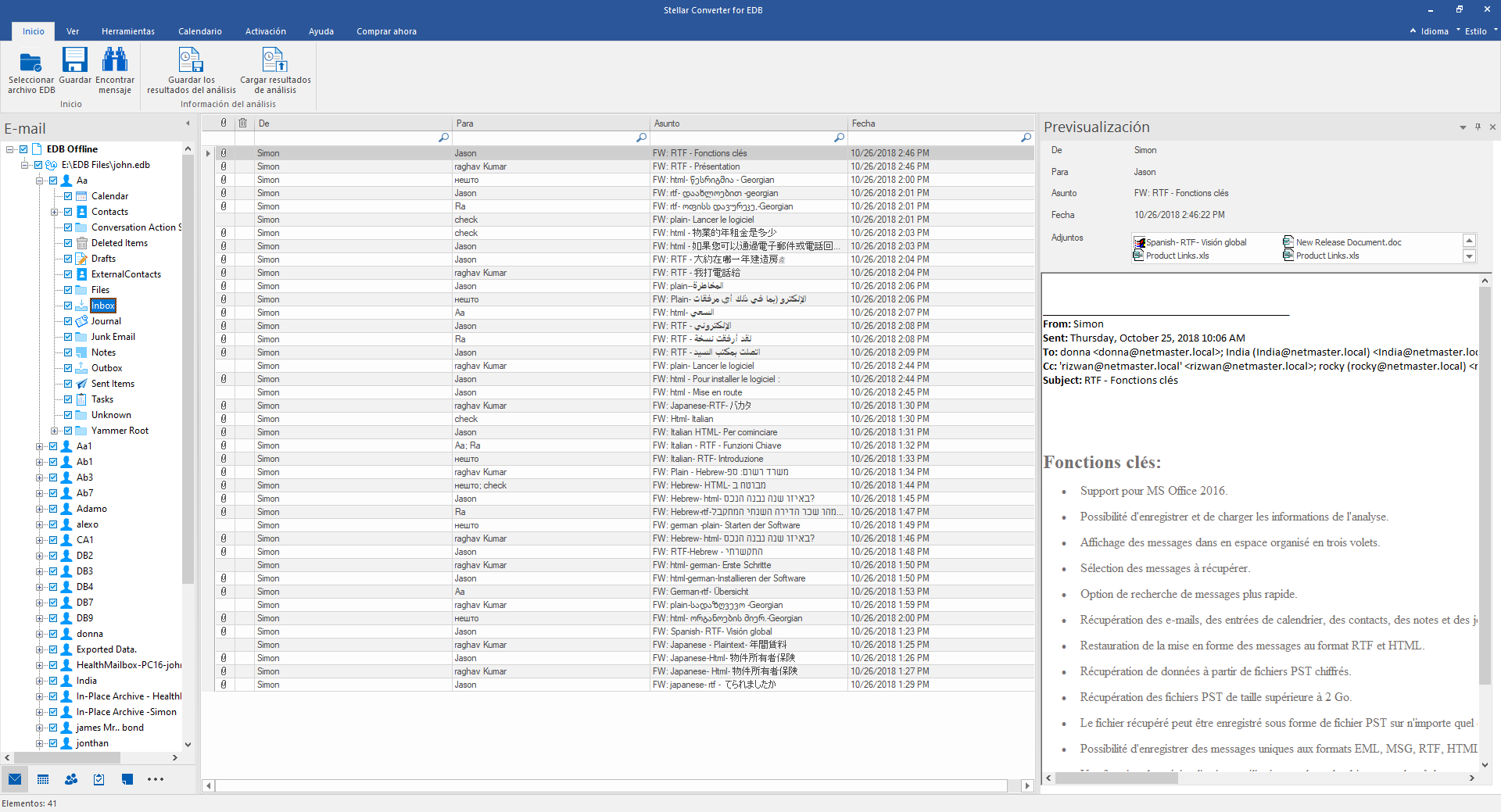1501x812 pixels.
Task: Click the Guardar save icon
Action: click(x=75, y=60)
